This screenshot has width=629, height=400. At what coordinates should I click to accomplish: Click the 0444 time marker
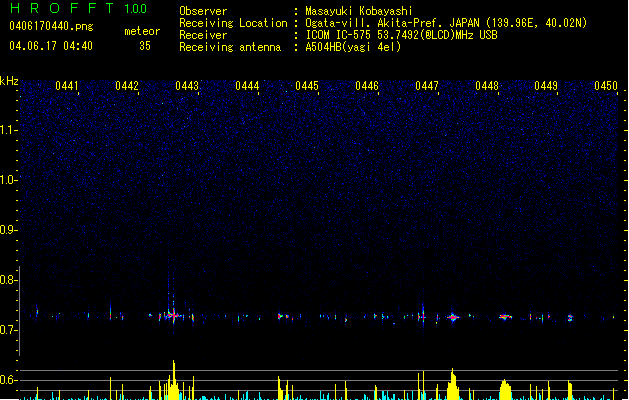tap(247, 86)
